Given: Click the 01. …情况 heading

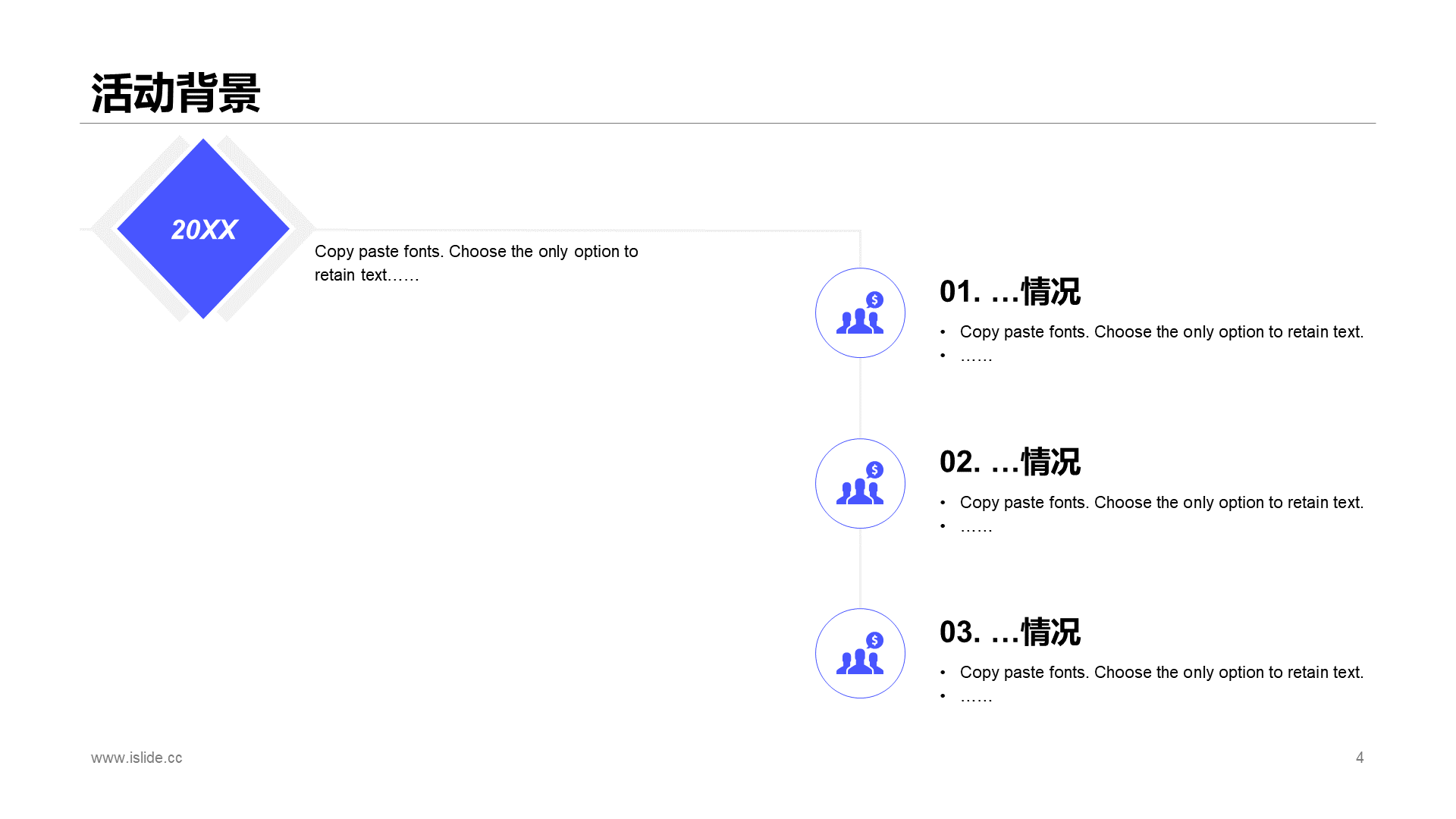Looking at the screenshot, I should coord(1009,292).
